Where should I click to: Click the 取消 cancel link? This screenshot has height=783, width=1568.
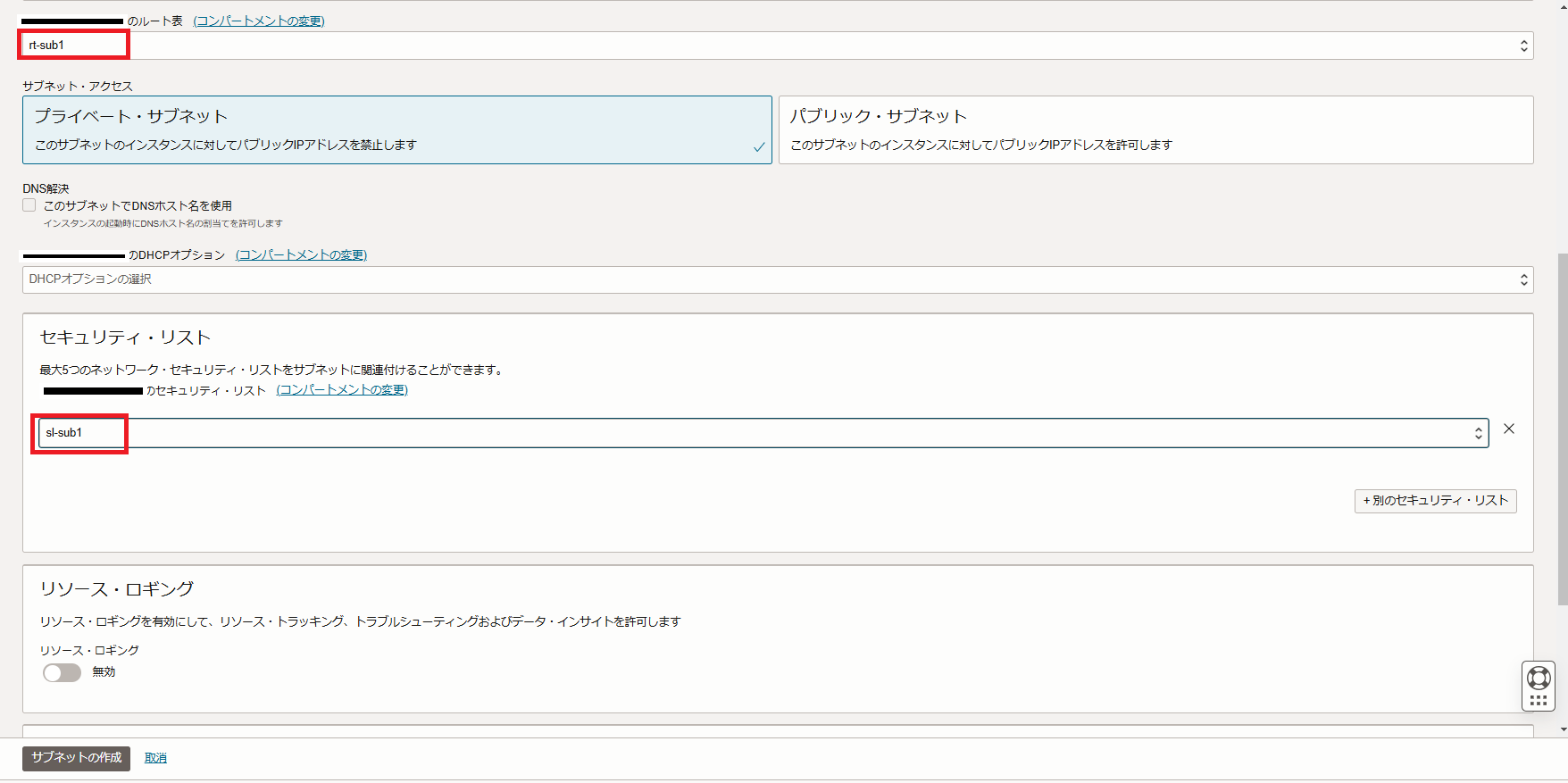click(155, 758)
